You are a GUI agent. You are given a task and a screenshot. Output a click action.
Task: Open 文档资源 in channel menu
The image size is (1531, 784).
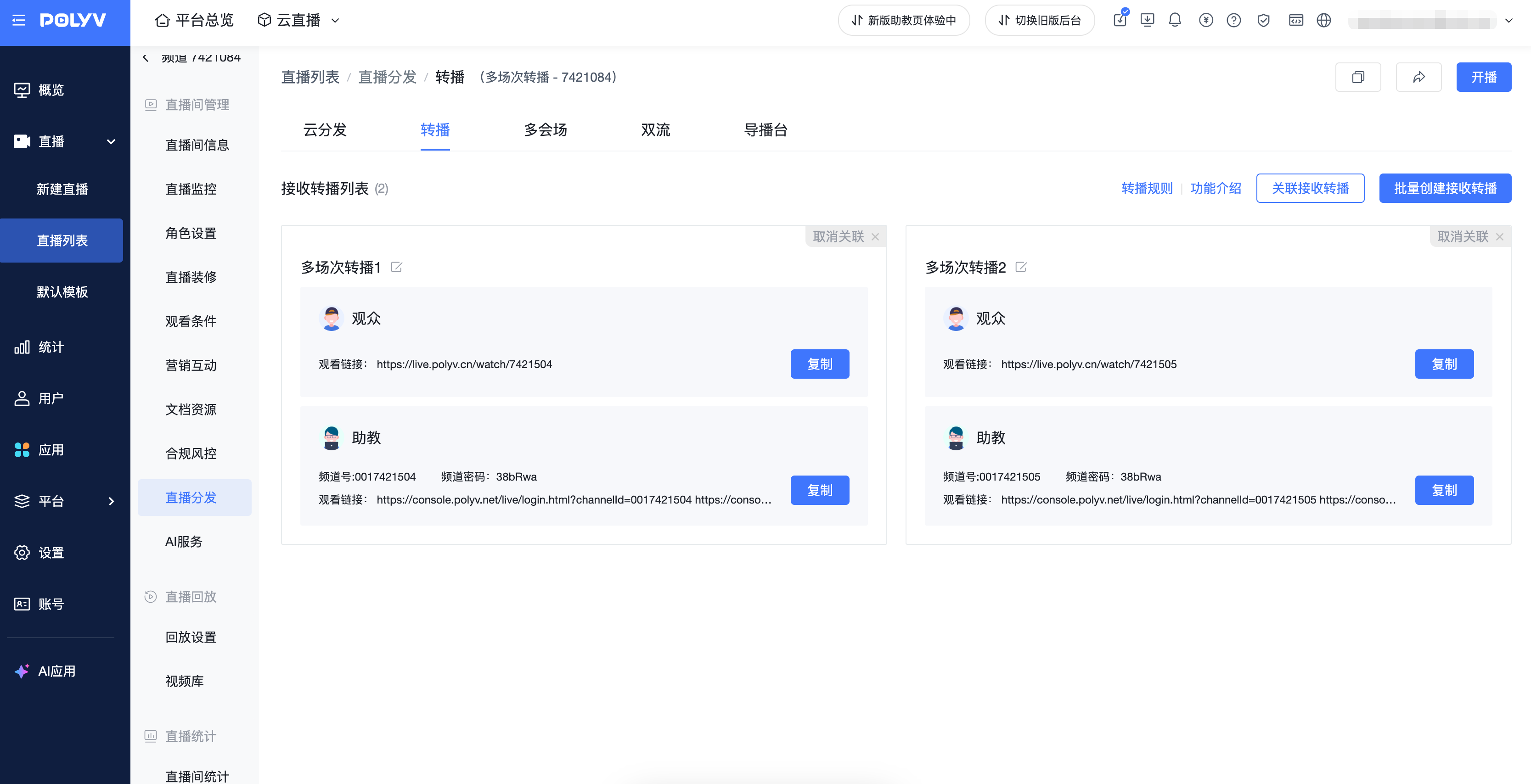pyautogui.click(x=191, y=409)
